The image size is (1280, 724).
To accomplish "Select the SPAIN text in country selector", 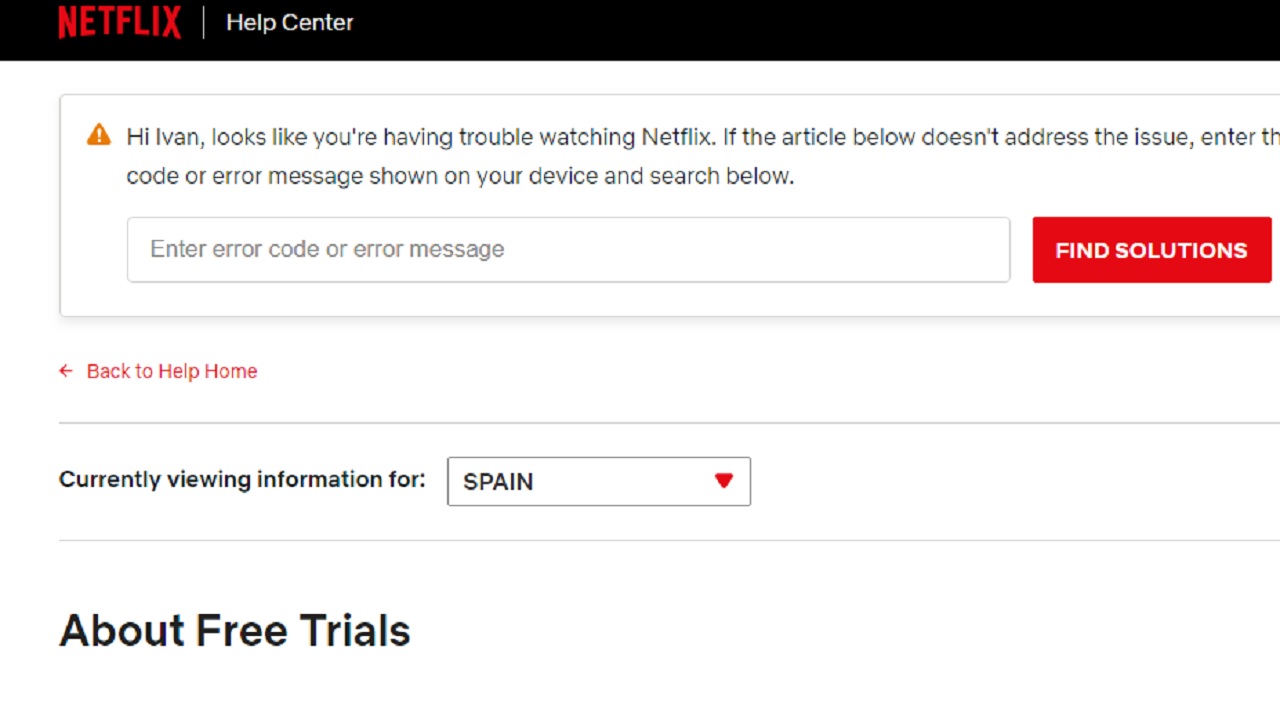I will (x=498, y=482).
